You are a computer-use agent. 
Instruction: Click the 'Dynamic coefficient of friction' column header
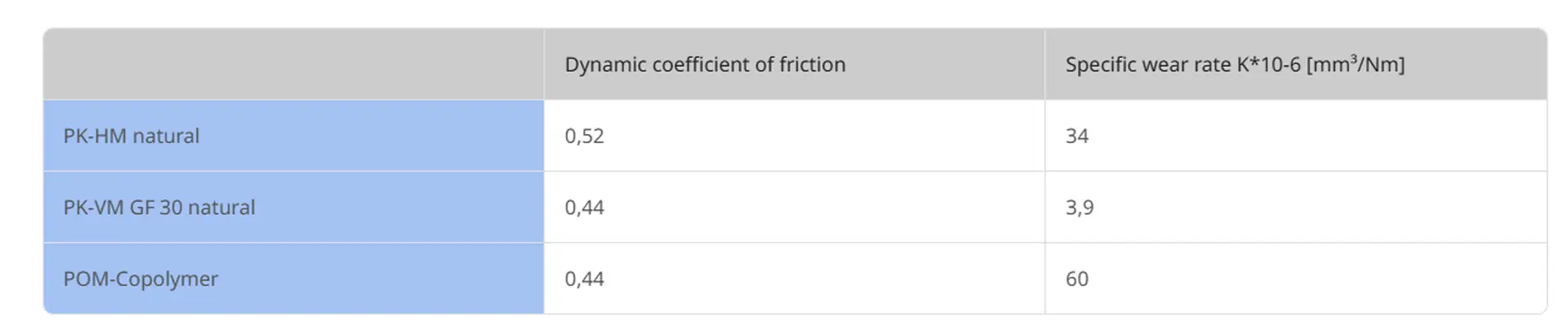coord(705,65)
